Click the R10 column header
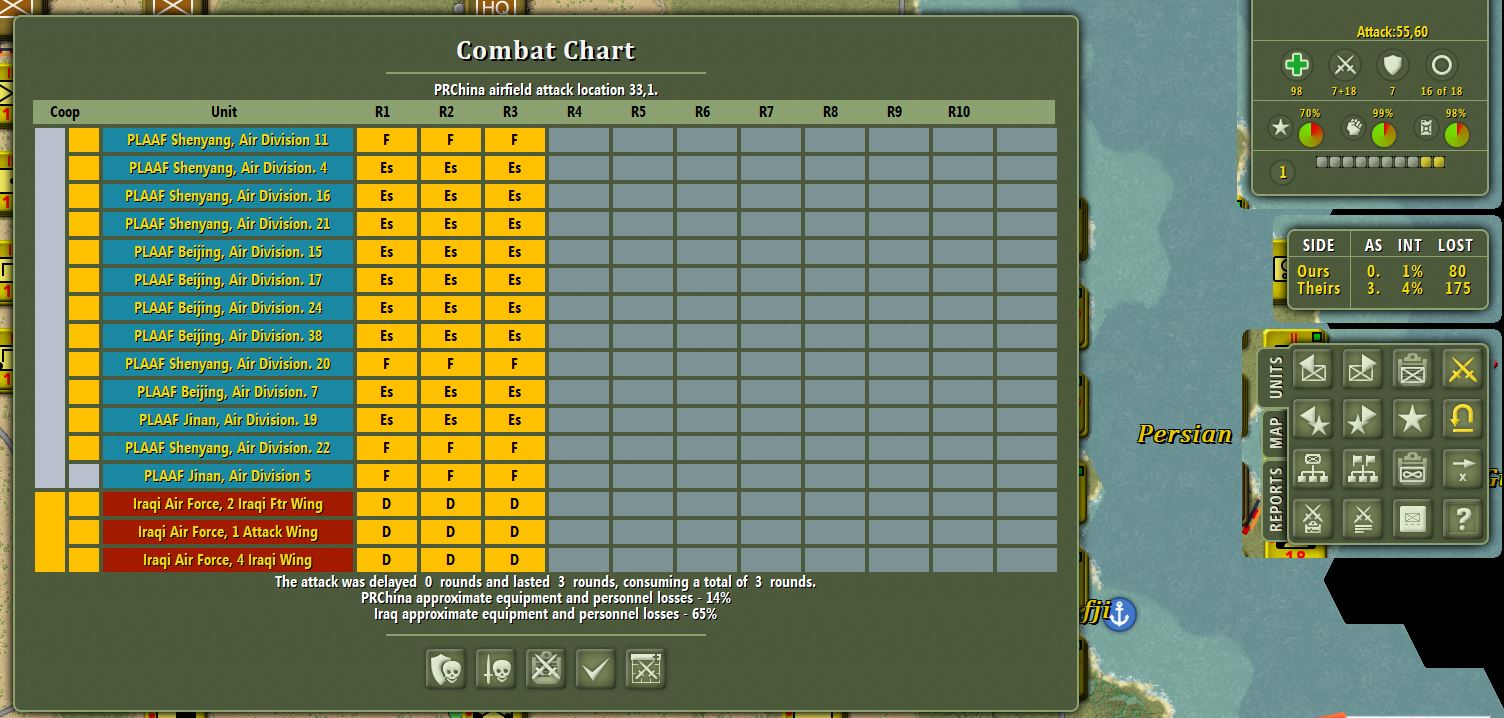Viewport: 1504px width, 718px height. (x=958, y=112)
